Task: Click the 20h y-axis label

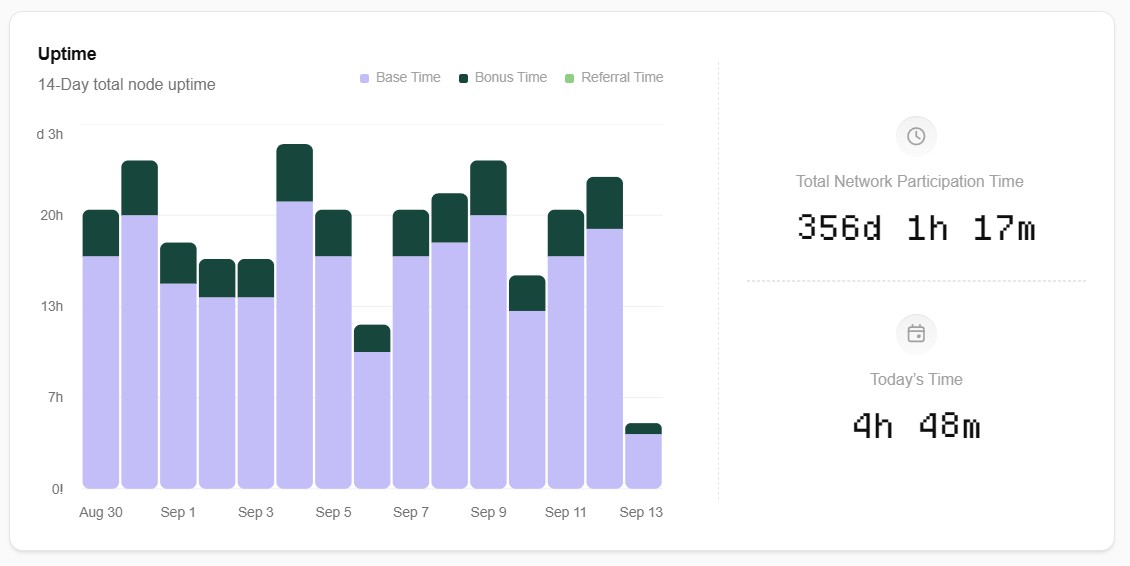Action: 52,215
